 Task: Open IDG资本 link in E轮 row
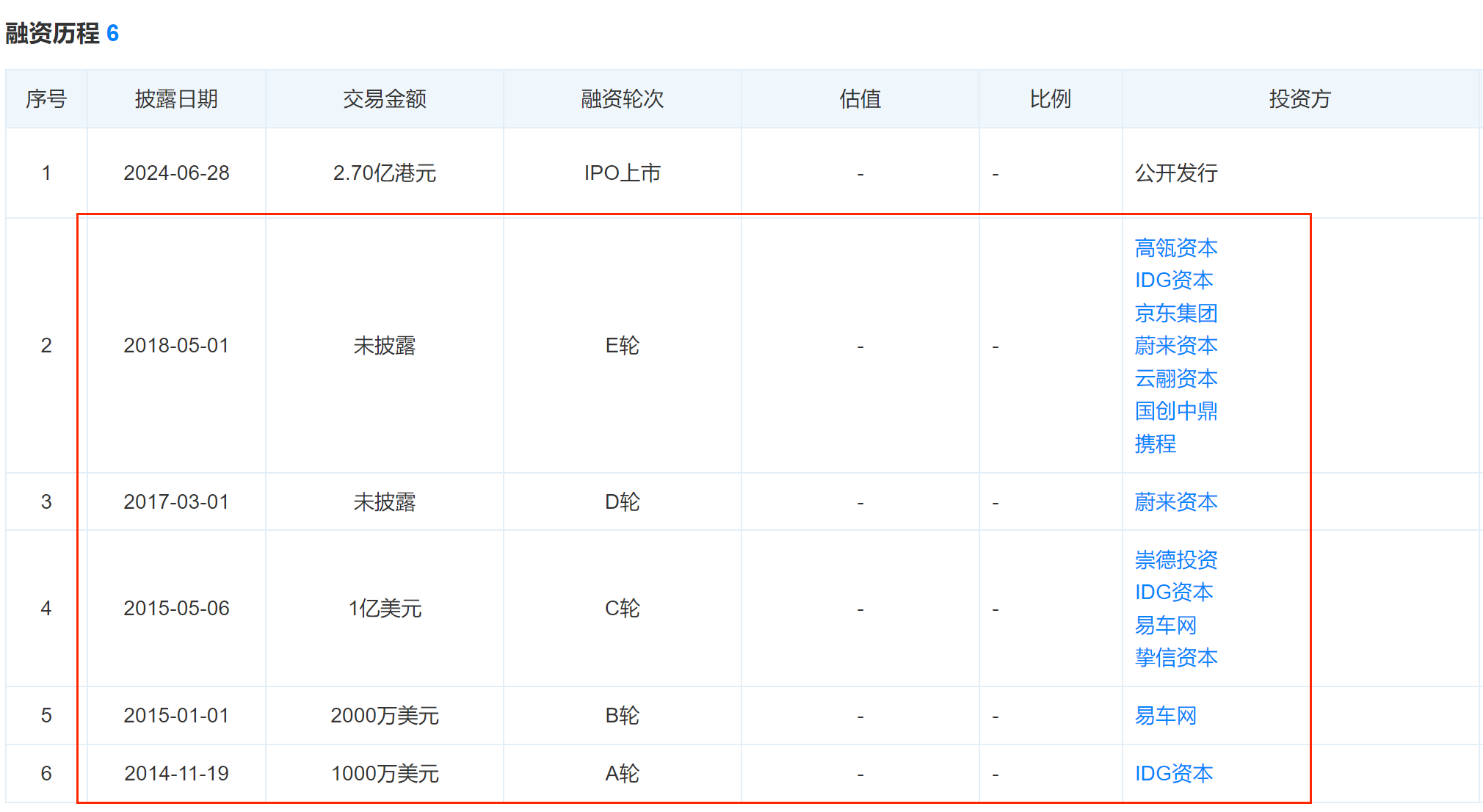1173,280
